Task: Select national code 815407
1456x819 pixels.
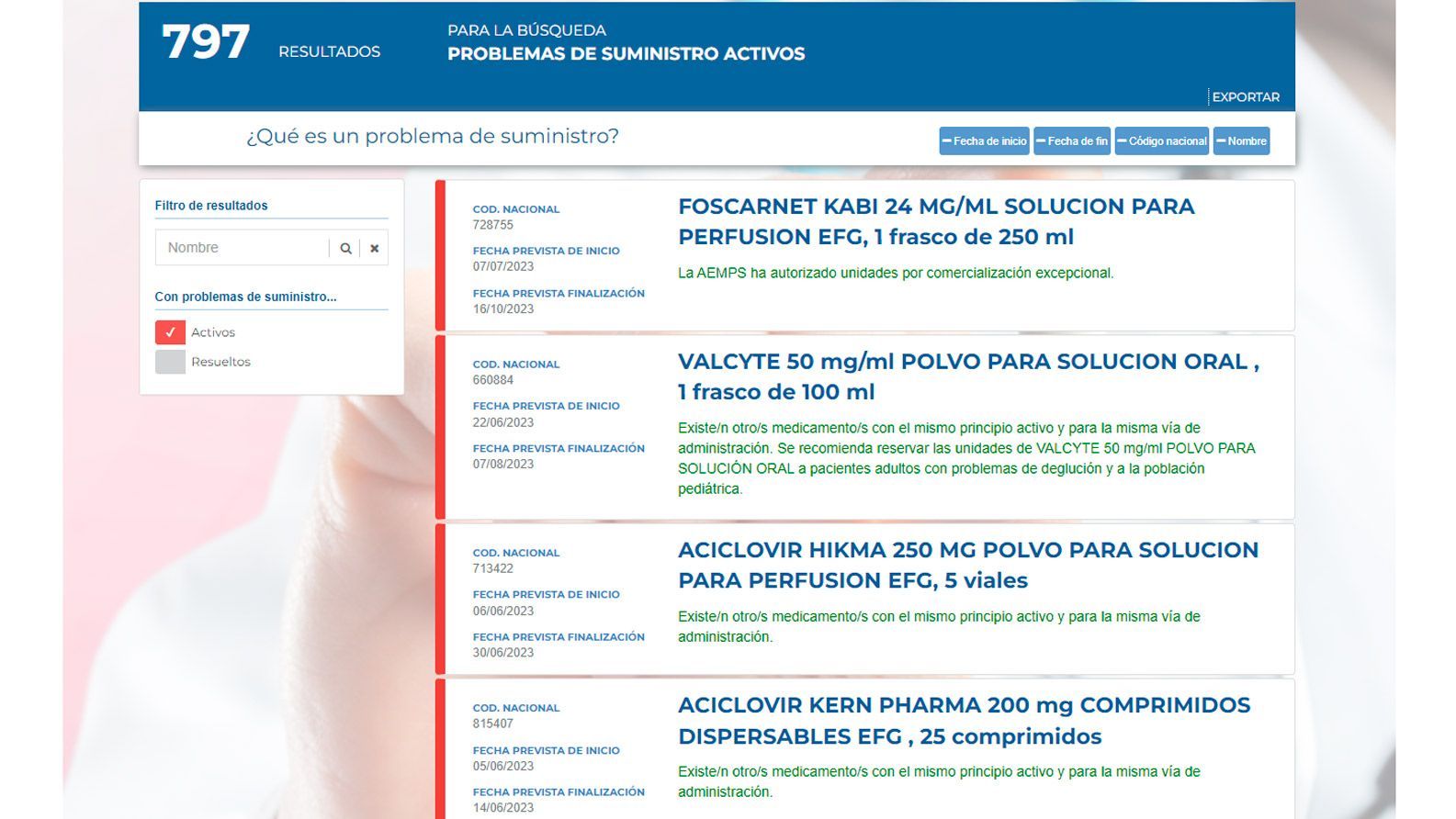Action: point(493,724)
